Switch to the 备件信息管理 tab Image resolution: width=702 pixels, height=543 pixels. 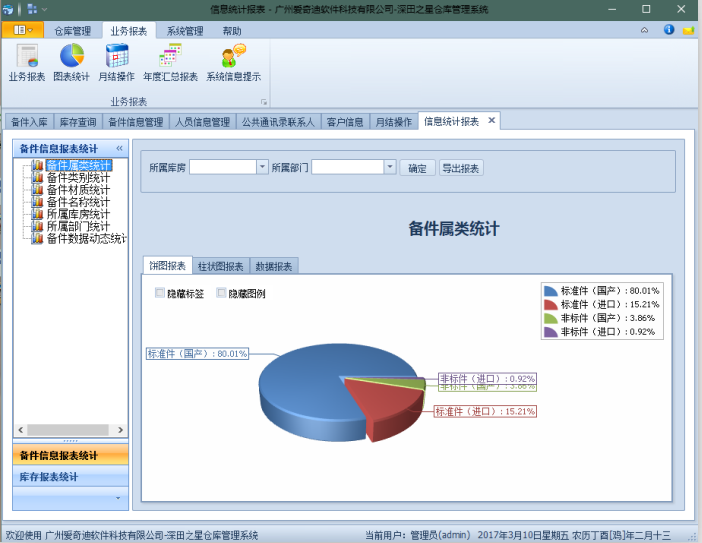[136, 122]
